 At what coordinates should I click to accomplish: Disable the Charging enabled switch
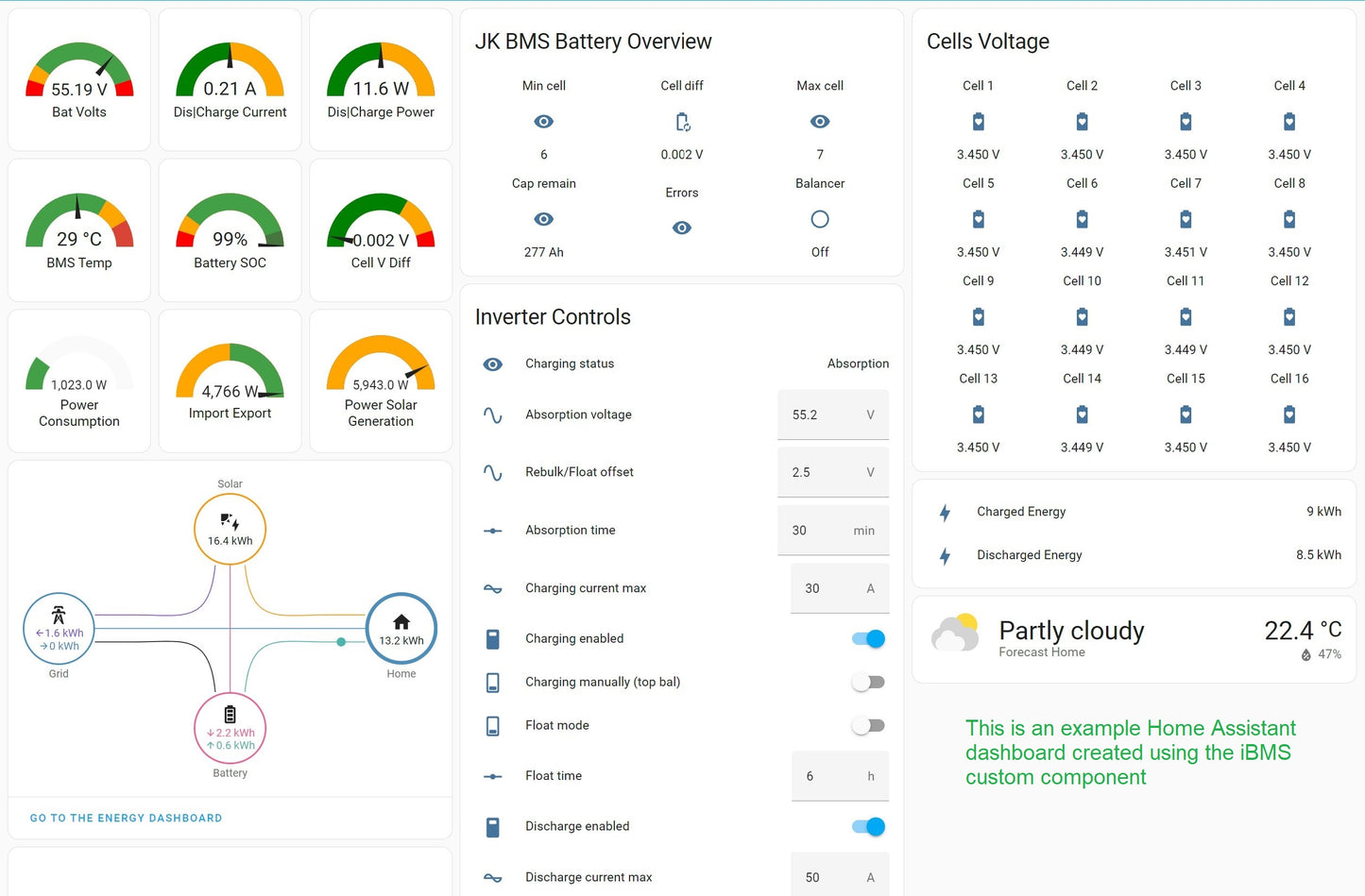[x=868, y=639]
